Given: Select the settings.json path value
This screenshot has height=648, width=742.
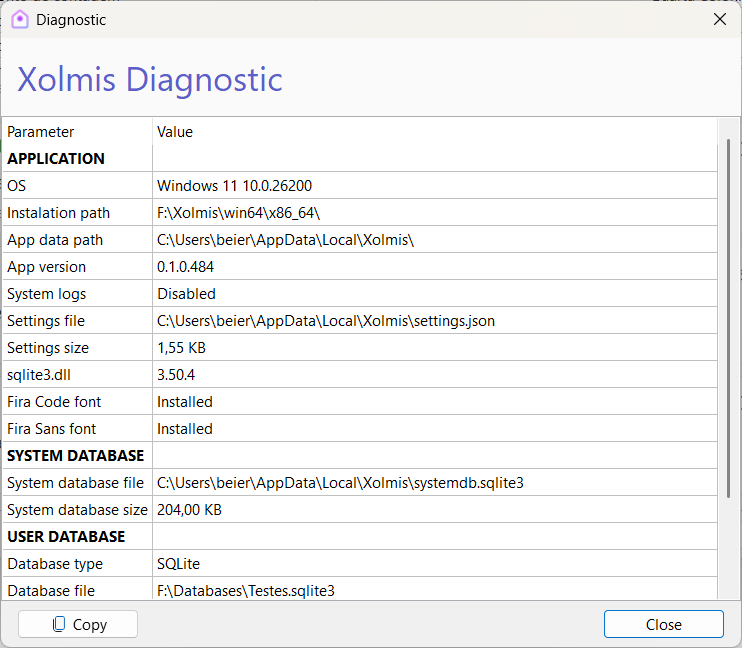Looking at the screenshot, I should pos(435,320).
